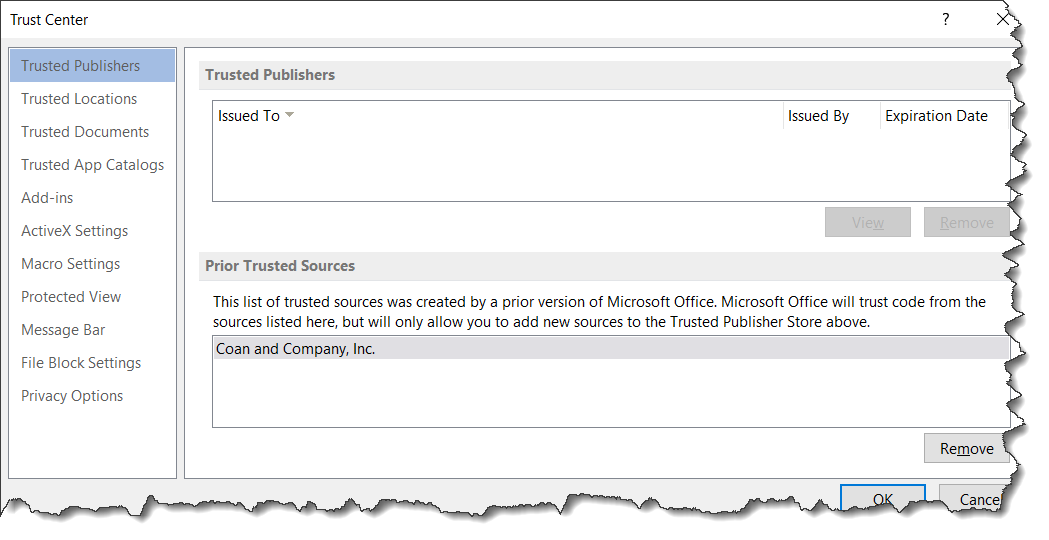Select Coan and Company, Inc. entry
The image size is (1049, 540).
pyautogui.click(x=611, y=349)
